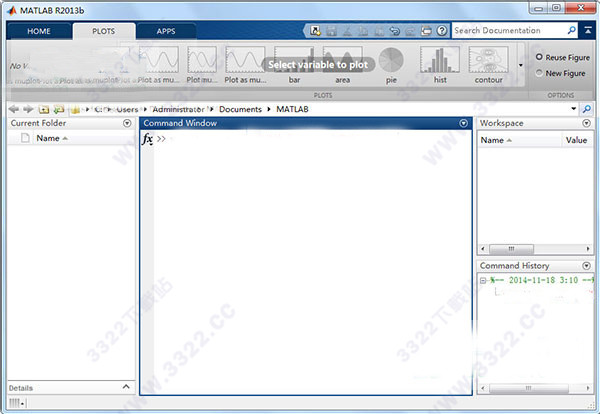The image size is (600, 414).
Task: Sort Current Folder by Name column
Action: click(52, 138)
